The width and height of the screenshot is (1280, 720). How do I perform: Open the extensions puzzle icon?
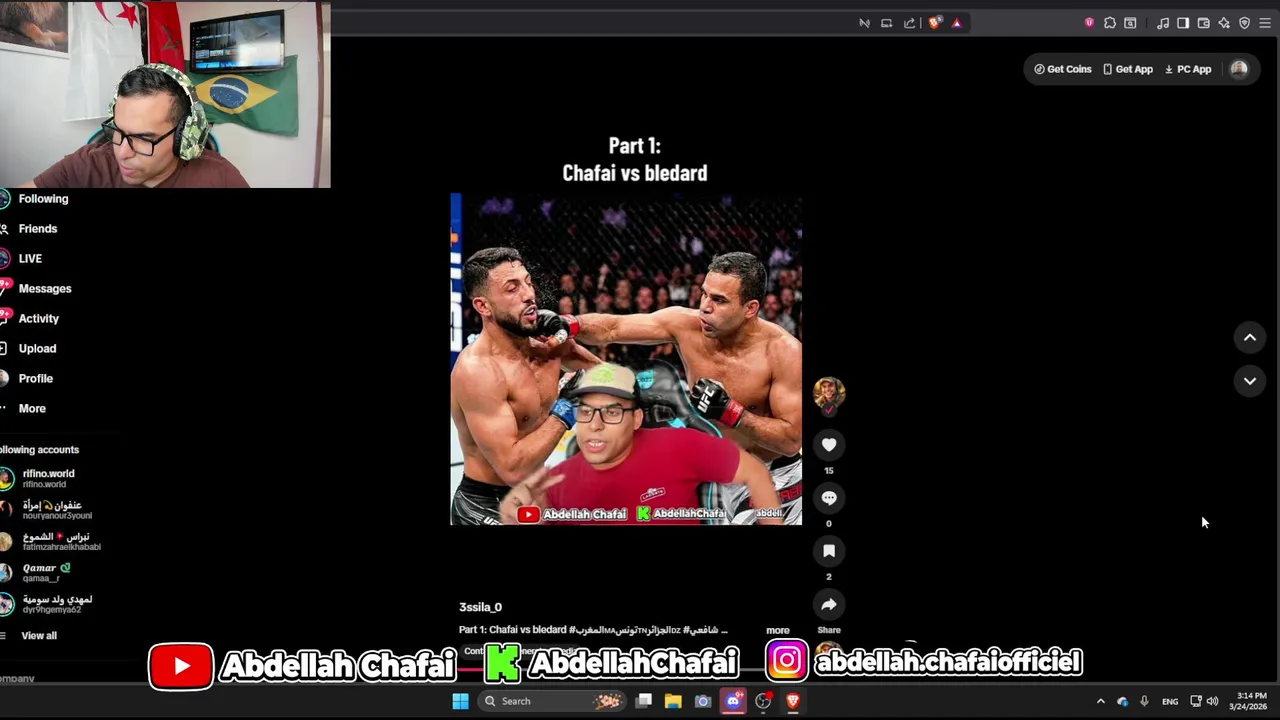point(1110,23)
